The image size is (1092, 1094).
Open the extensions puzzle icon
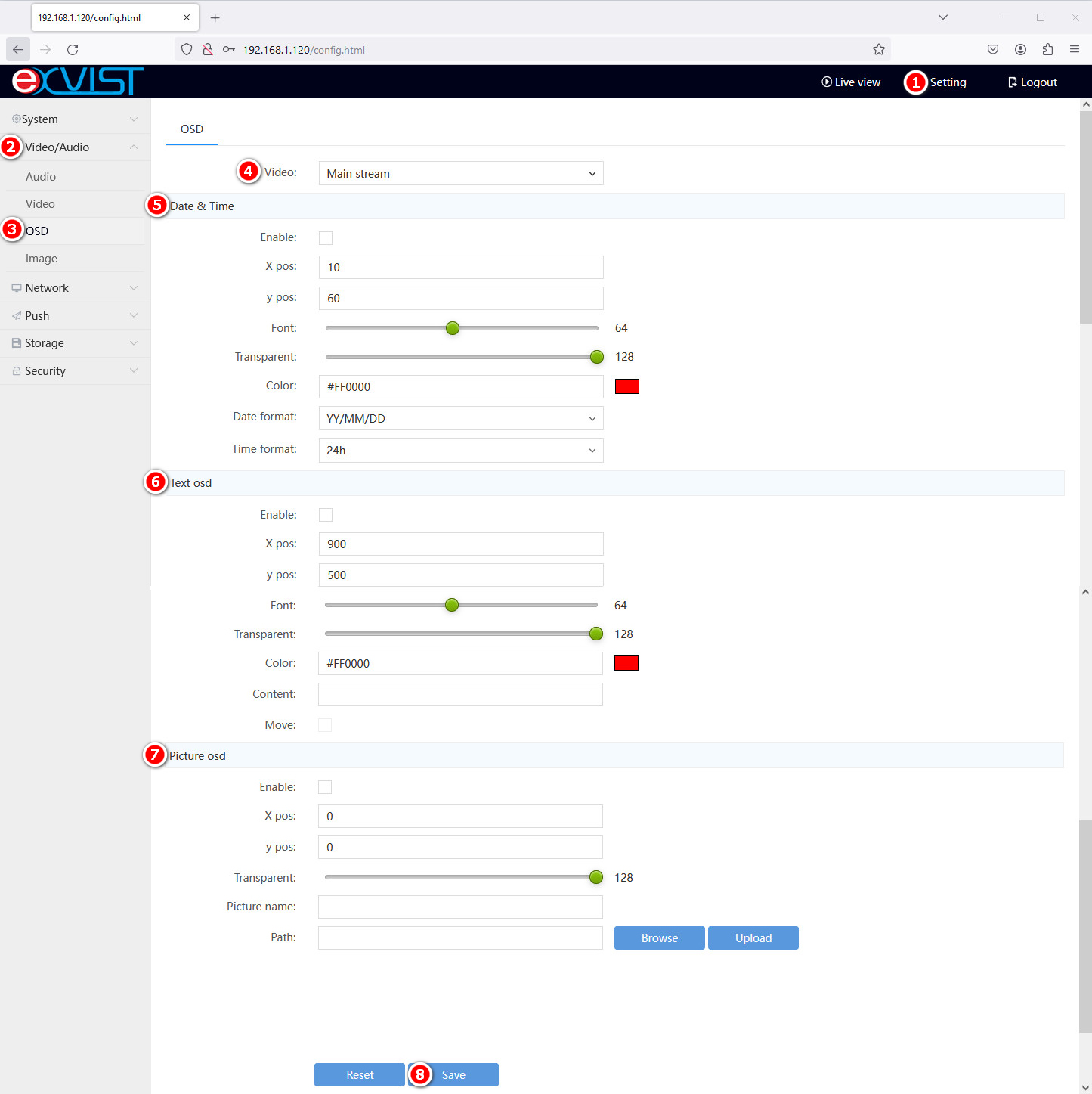(x=1047, y=49)
